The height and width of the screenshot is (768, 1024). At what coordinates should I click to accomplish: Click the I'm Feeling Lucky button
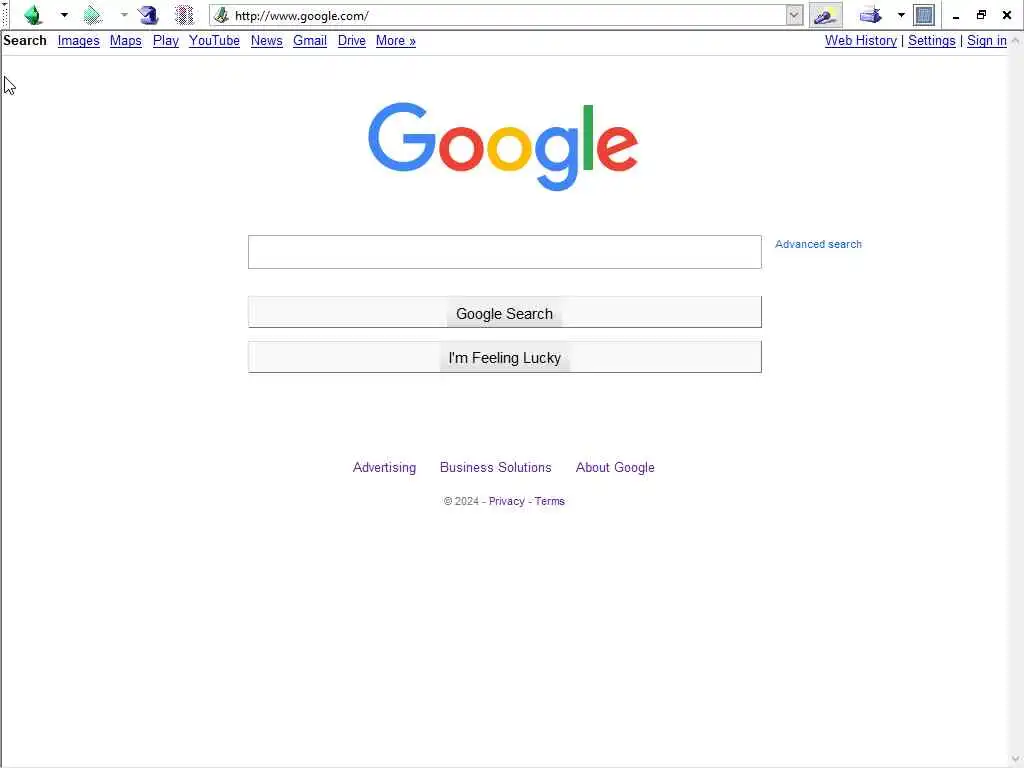click(x=504, y=357)
